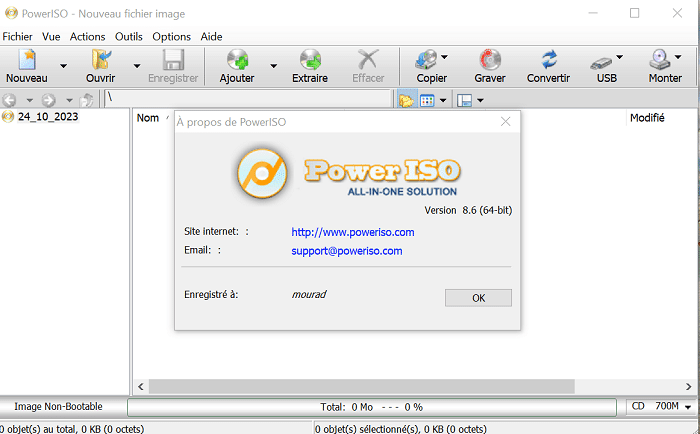
Task: Expand the dropdown arrow next to Nouveau
Action: 63,67
